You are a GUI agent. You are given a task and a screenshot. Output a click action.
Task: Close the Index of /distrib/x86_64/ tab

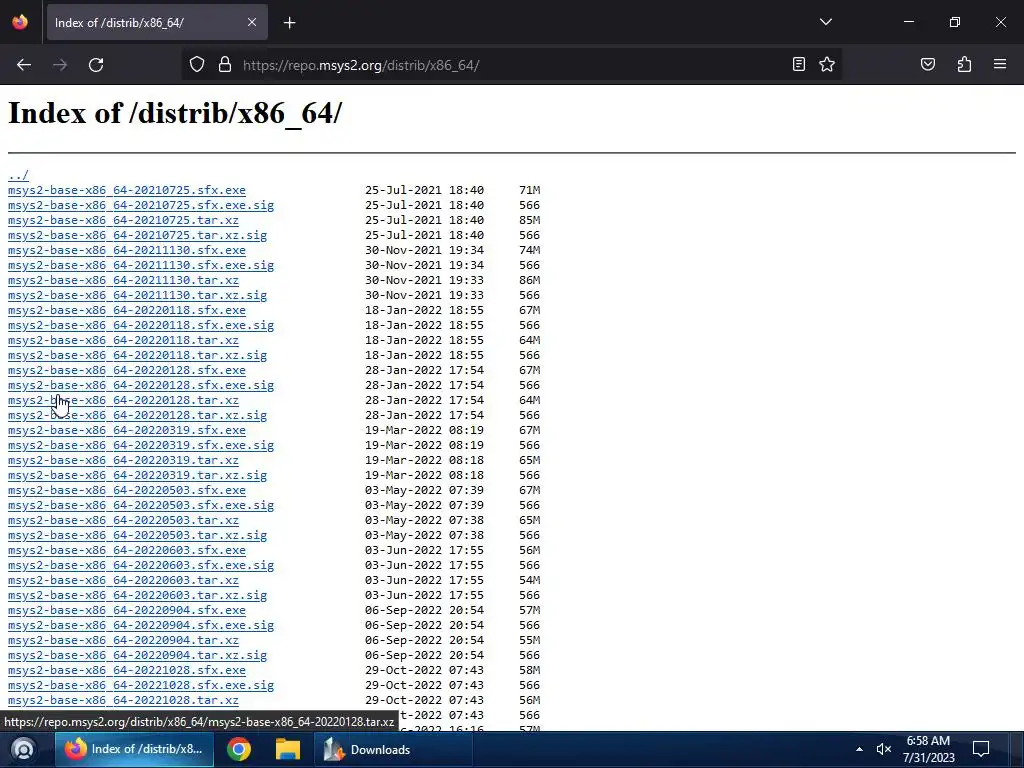coord(251,22)
